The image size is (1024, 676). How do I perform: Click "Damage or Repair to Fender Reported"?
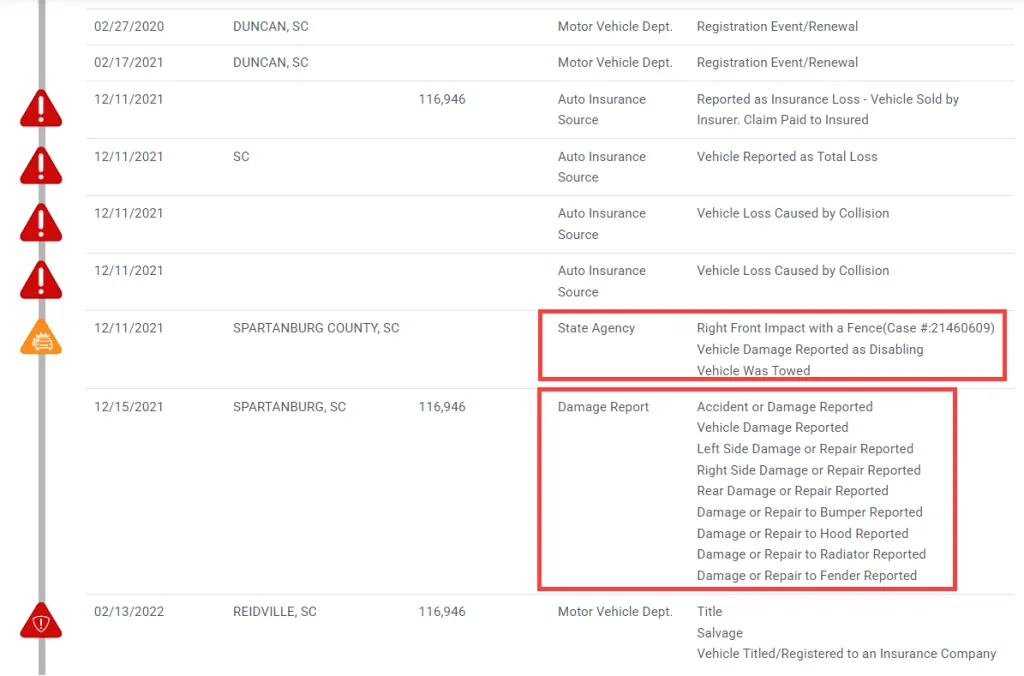coord(807,576)
